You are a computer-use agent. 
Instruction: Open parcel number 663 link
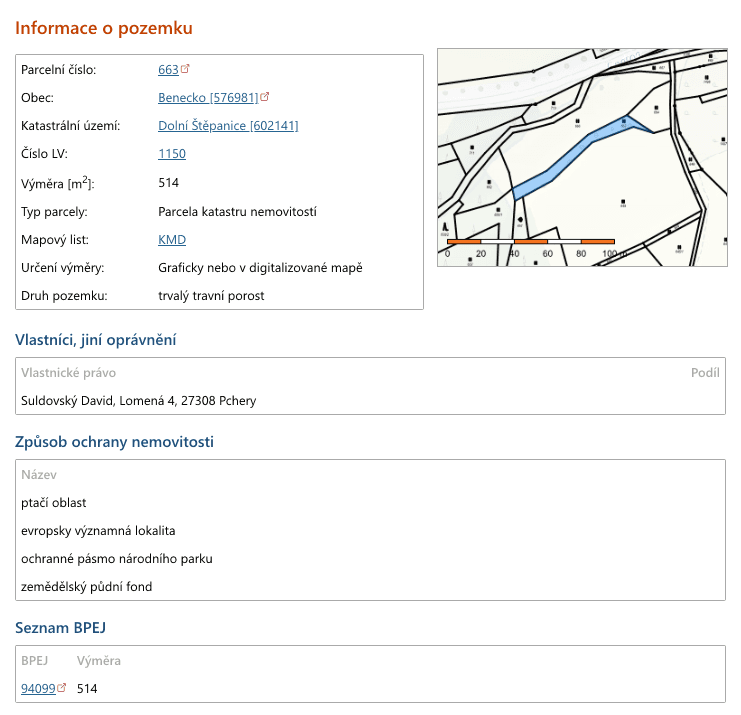(168, 70)
